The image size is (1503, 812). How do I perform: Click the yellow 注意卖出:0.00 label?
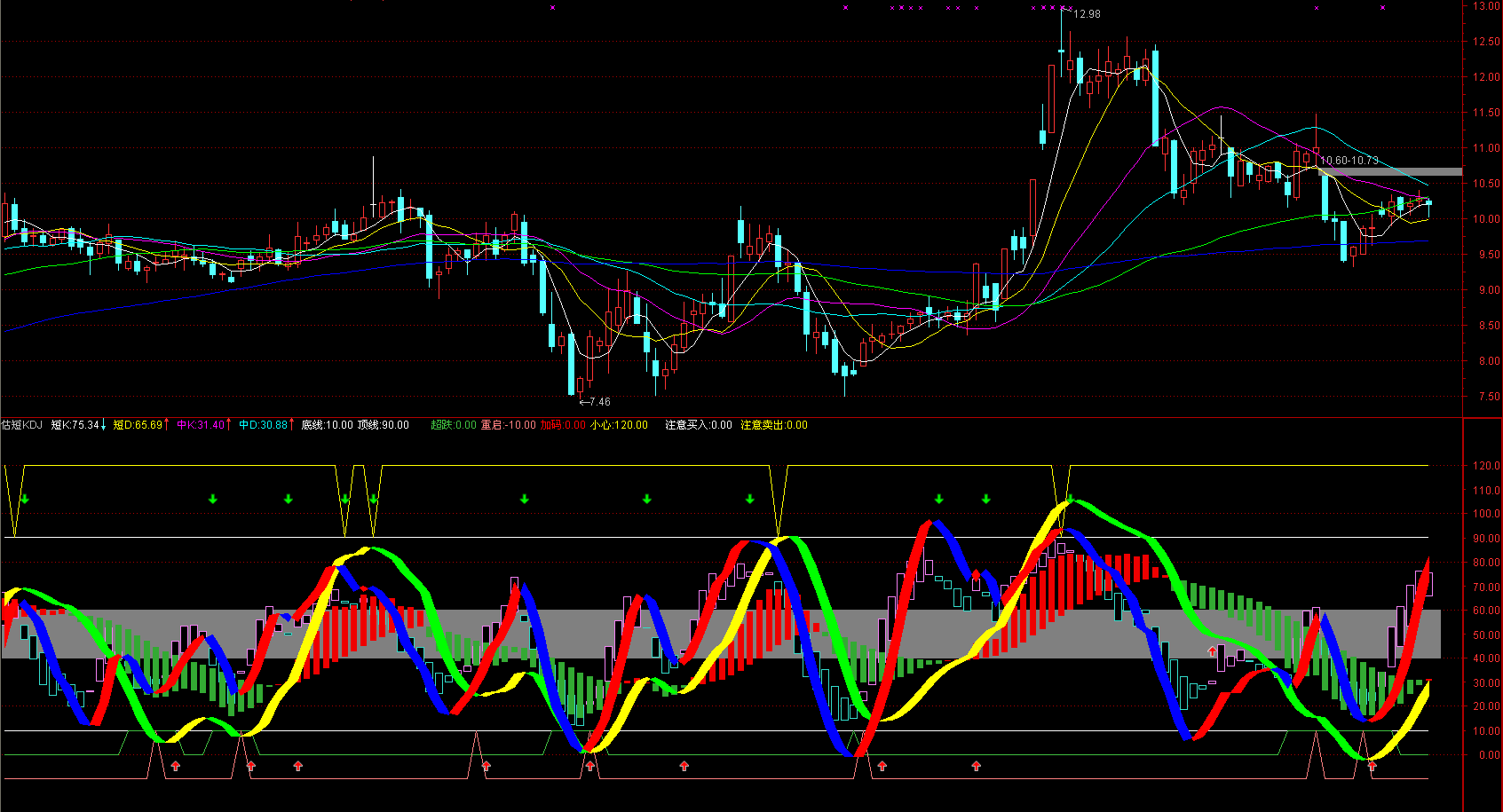pos(774,425)
